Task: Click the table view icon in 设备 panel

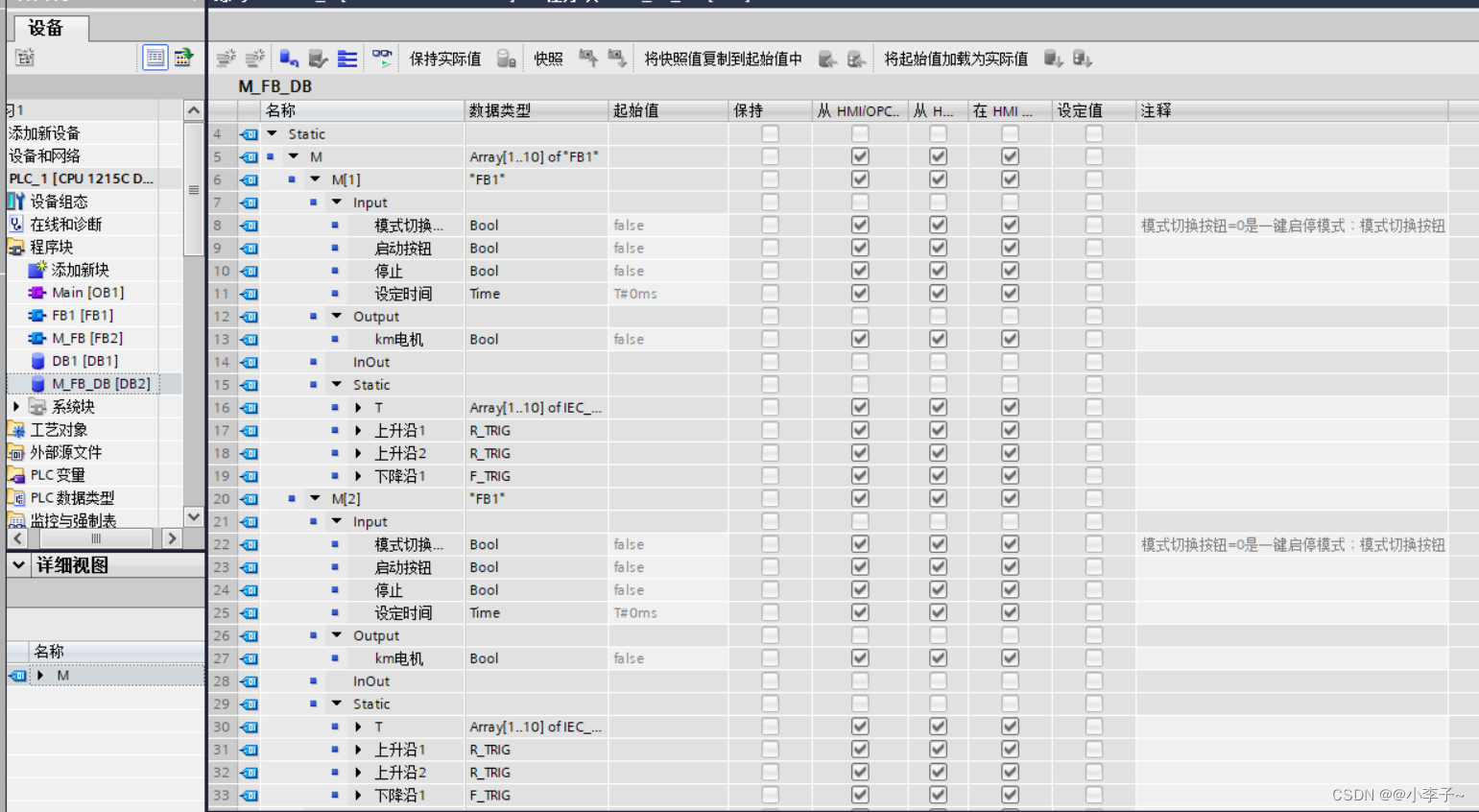Action: [155, 58]
